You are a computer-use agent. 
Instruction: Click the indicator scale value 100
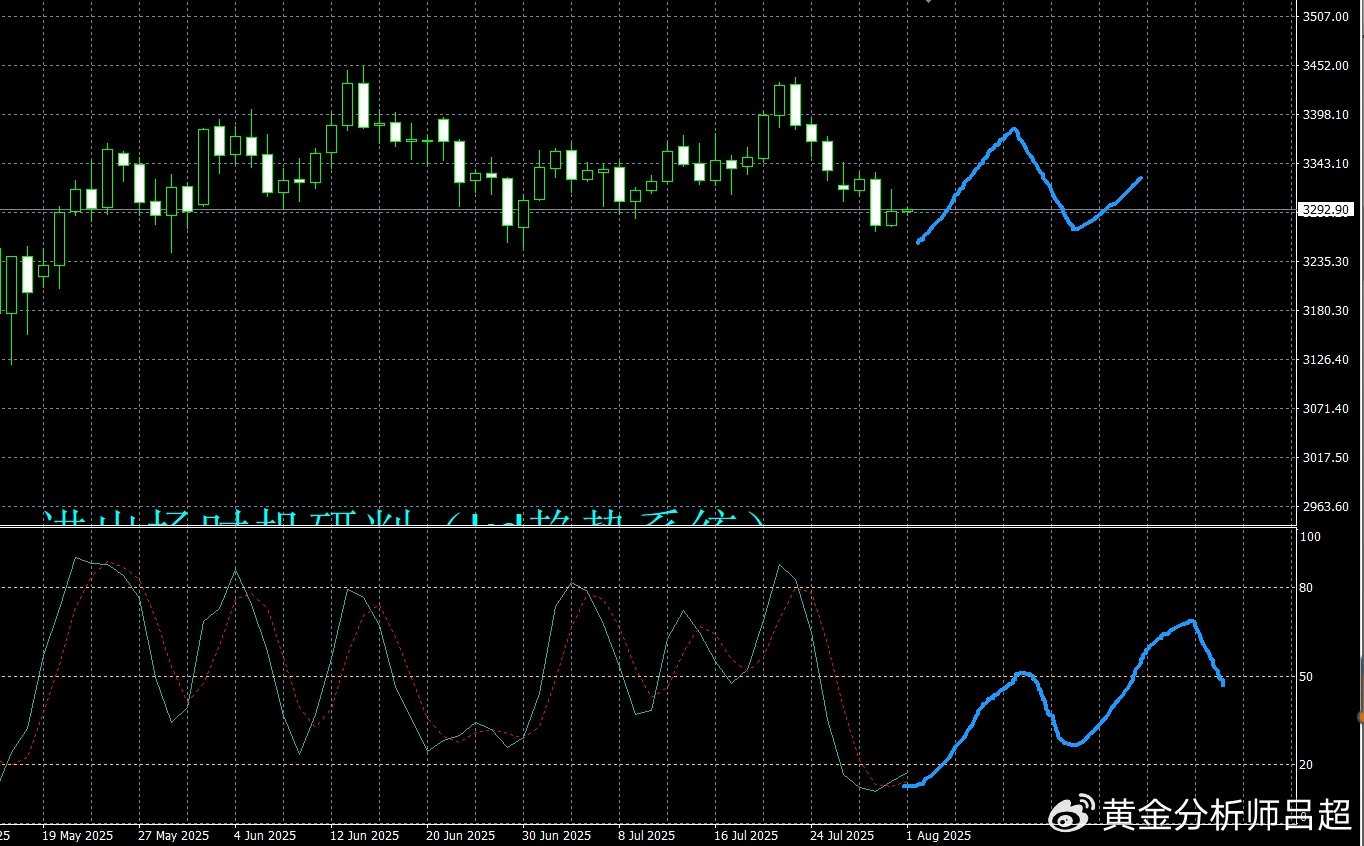tap(1312, 538)
